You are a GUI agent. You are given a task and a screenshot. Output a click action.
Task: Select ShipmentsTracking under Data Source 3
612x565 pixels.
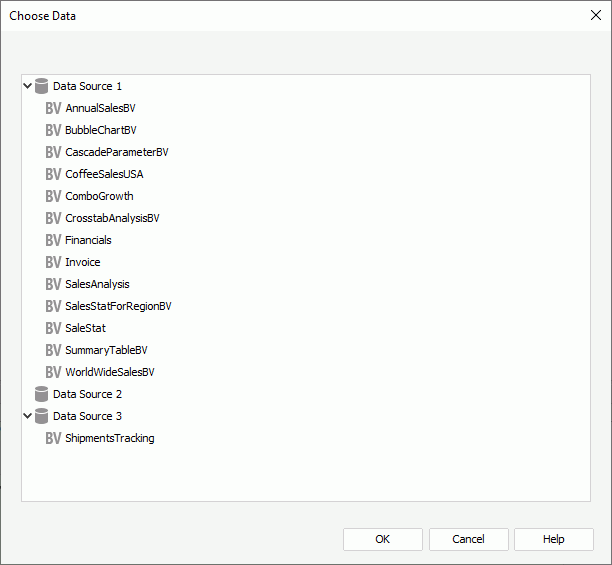click(110, 438)
